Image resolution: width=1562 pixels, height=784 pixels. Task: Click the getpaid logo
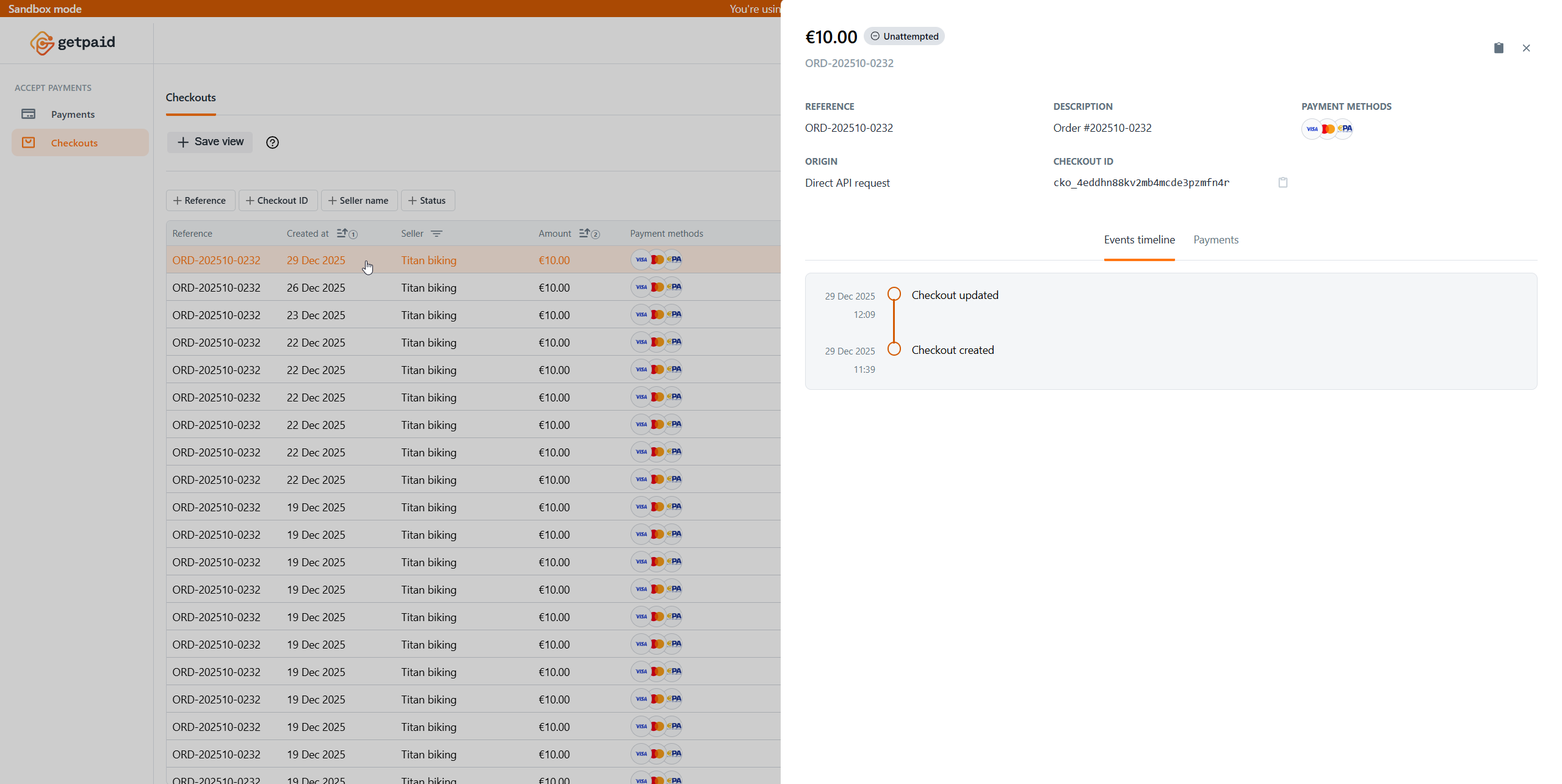click(72, 42)
